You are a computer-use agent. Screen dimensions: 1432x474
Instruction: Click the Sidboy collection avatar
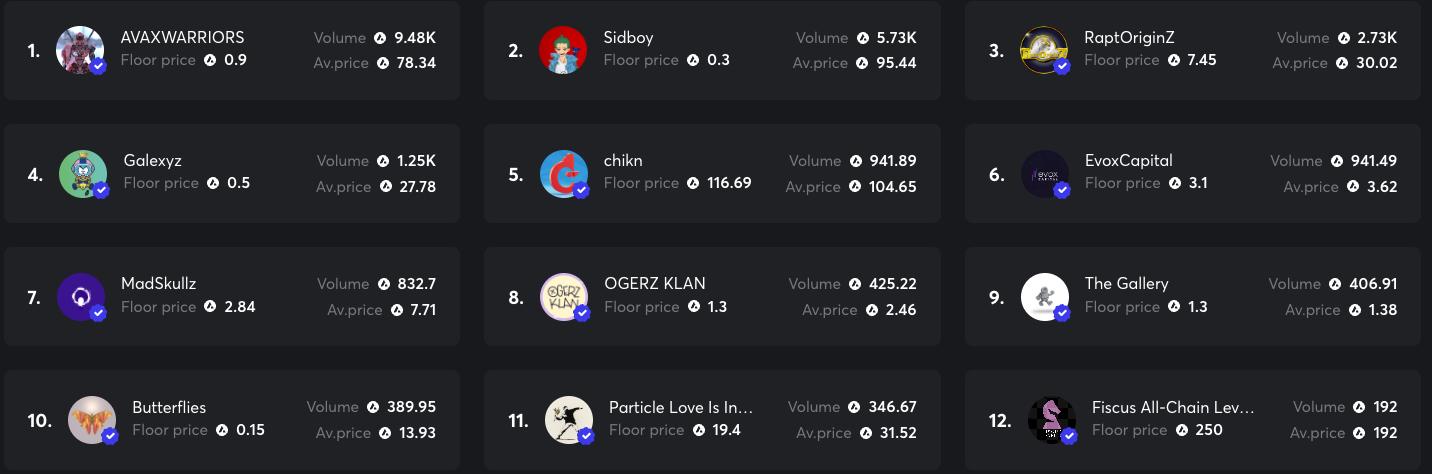pos(562,50)
